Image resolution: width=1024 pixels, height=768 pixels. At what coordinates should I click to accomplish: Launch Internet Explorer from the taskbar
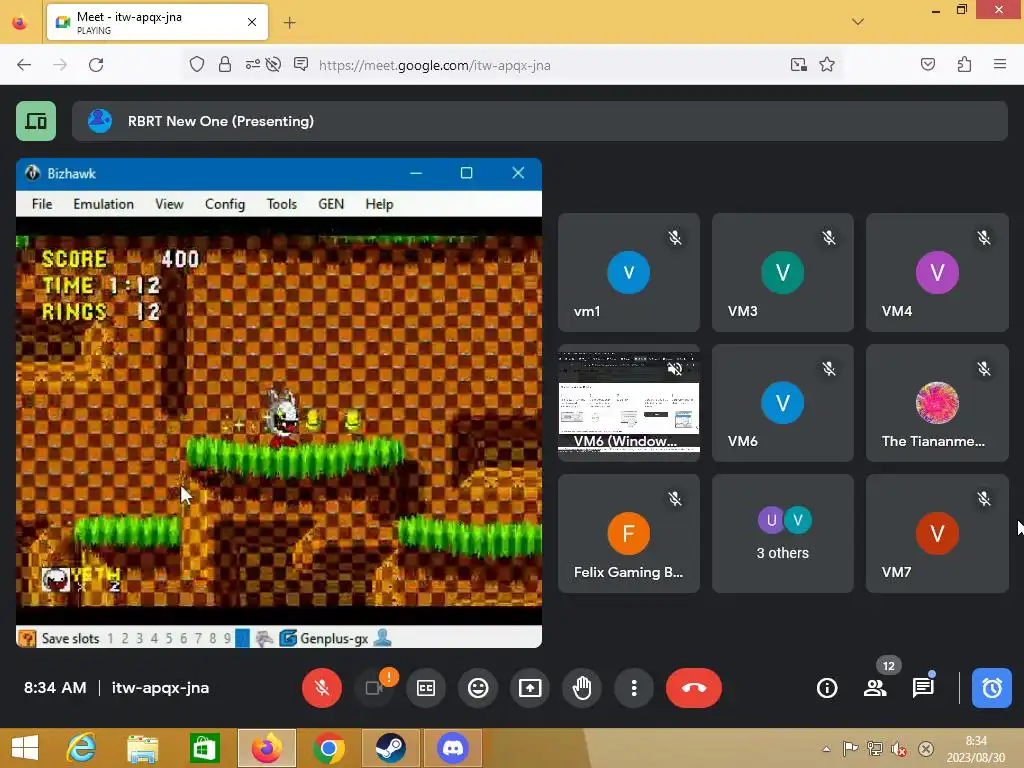click(82, 748)
